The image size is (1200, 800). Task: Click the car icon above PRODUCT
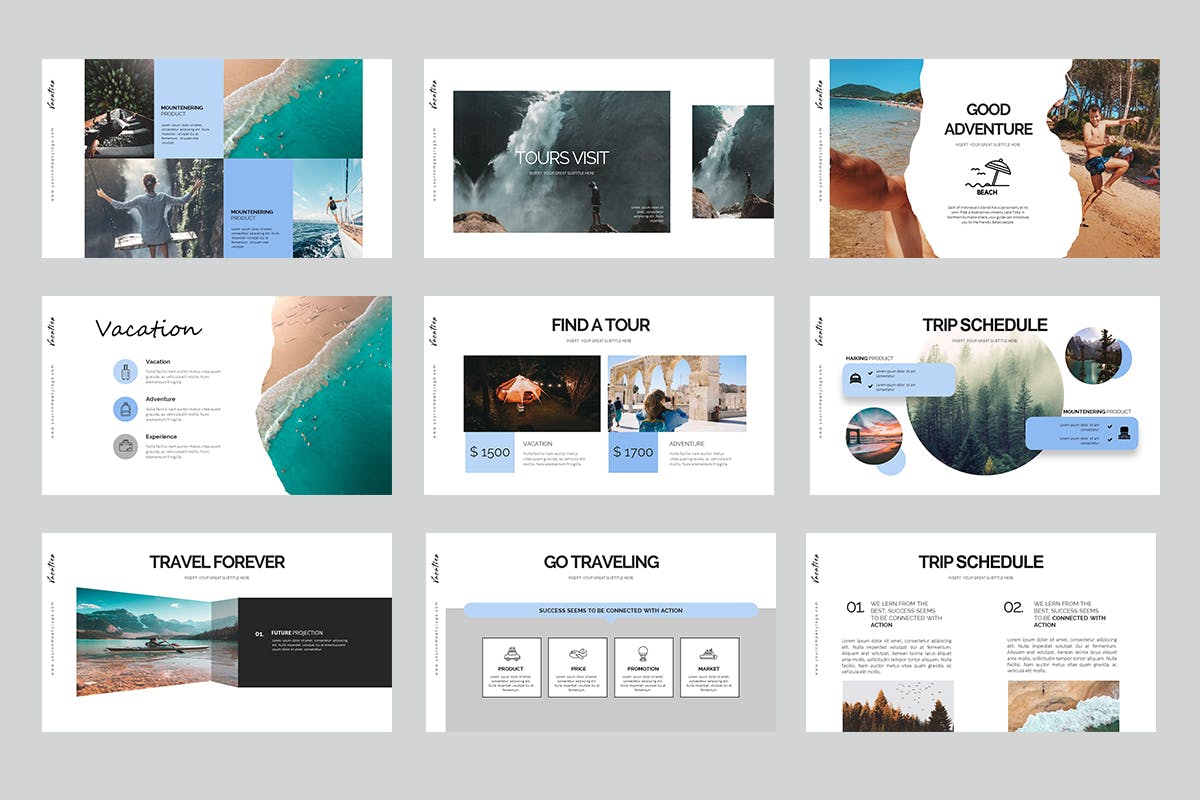coord(511,653)
